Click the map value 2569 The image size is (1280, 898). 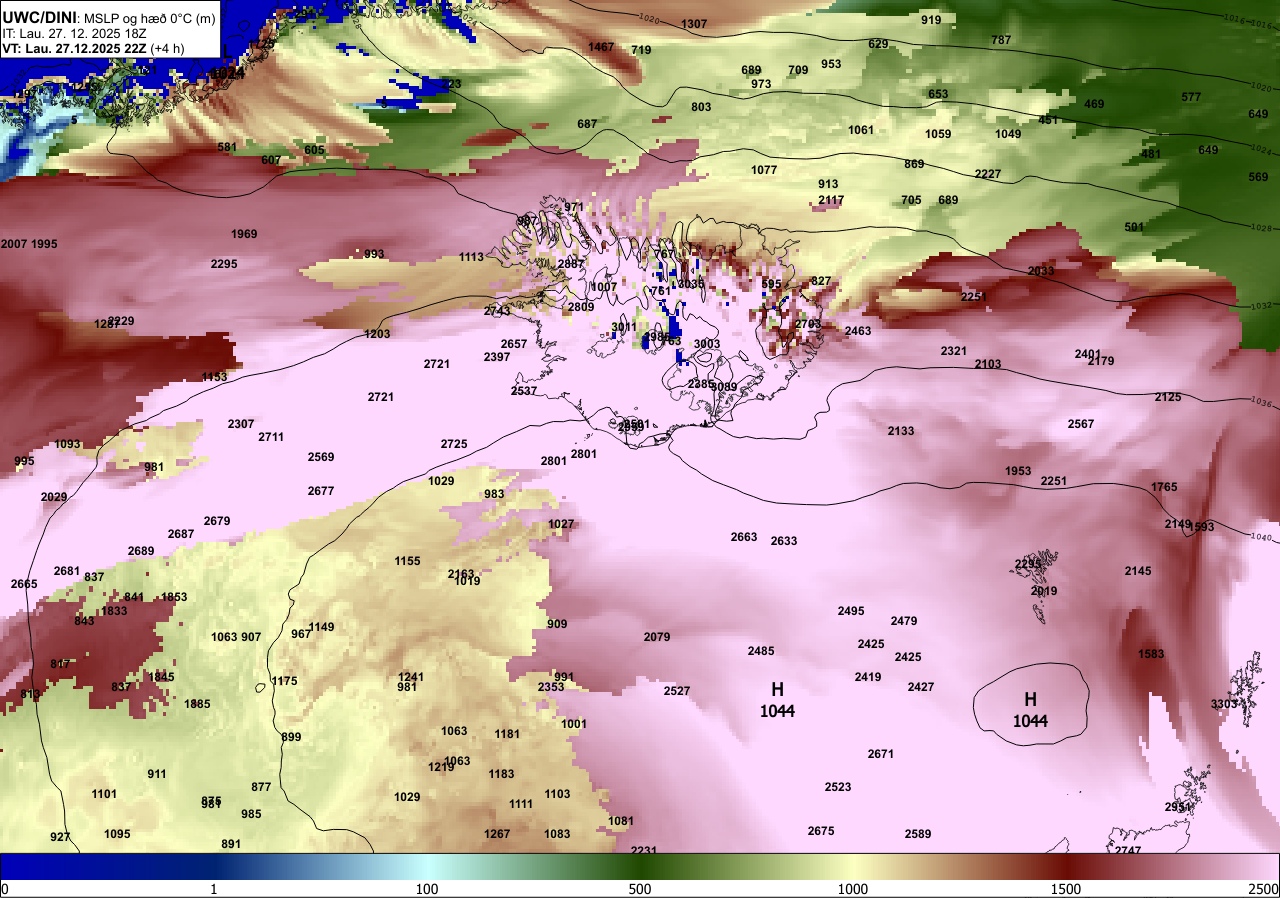(x=321, y=457)
